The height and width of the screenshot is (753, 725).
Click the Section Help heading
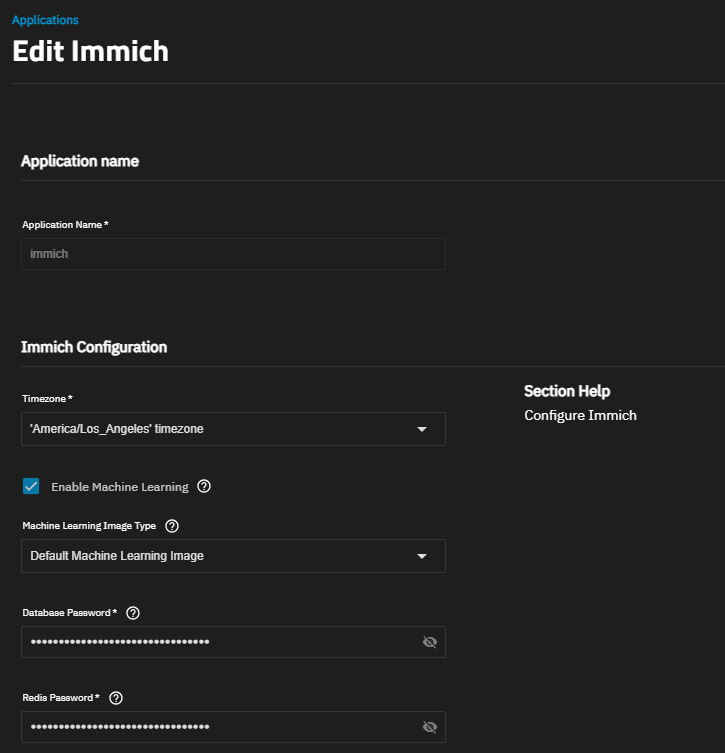coord(567,391)
